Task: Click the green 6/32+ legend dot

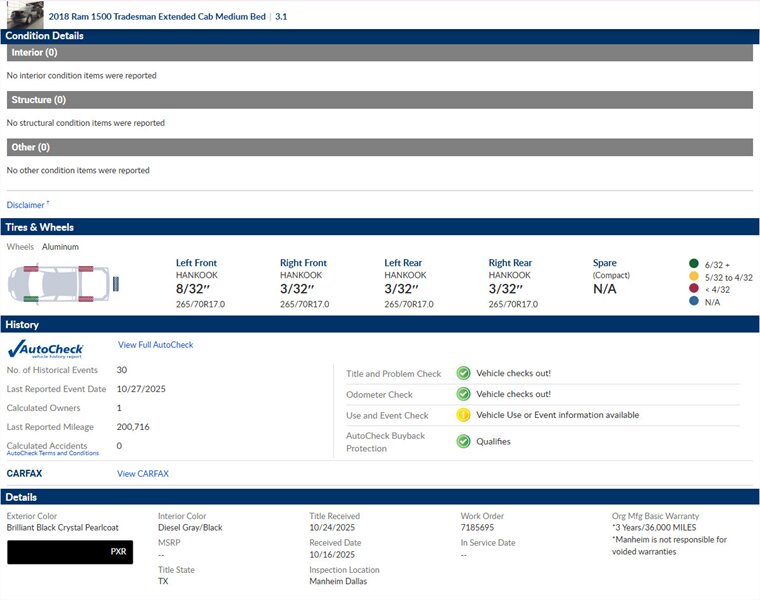Action: click(693, 263)
